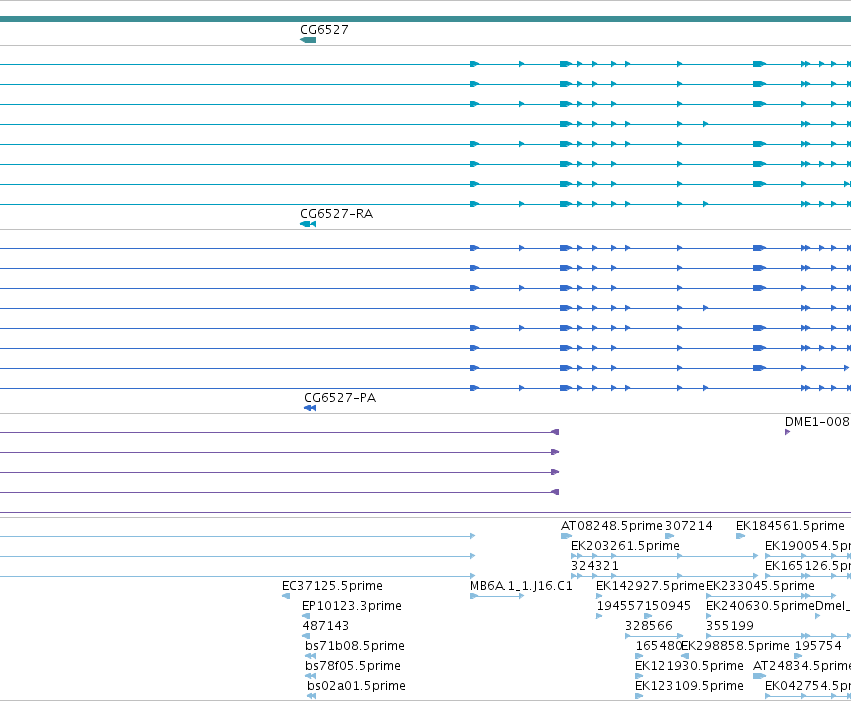
Task: Click the CG6527 gene label
Action: pos(324,30)
